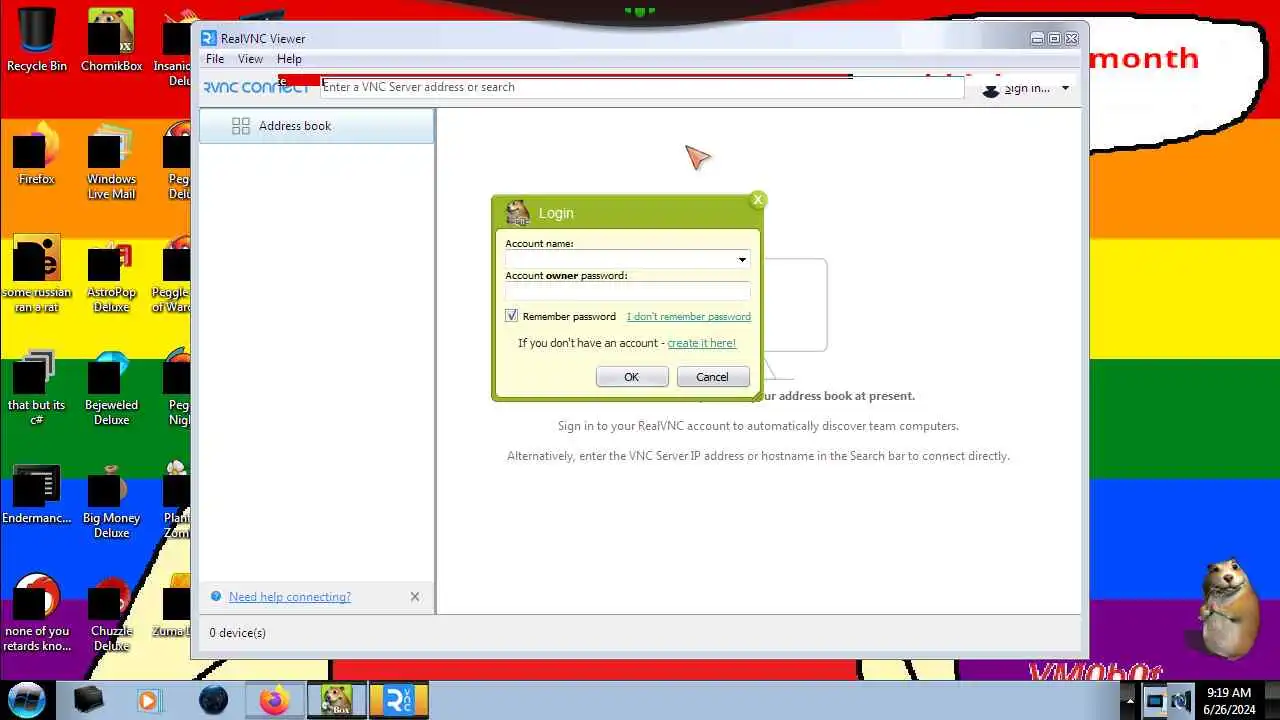Click the blue help icon beside Need help connecting
The width and height of the screenshot is (1280, 720).
[x=215, y=596]
